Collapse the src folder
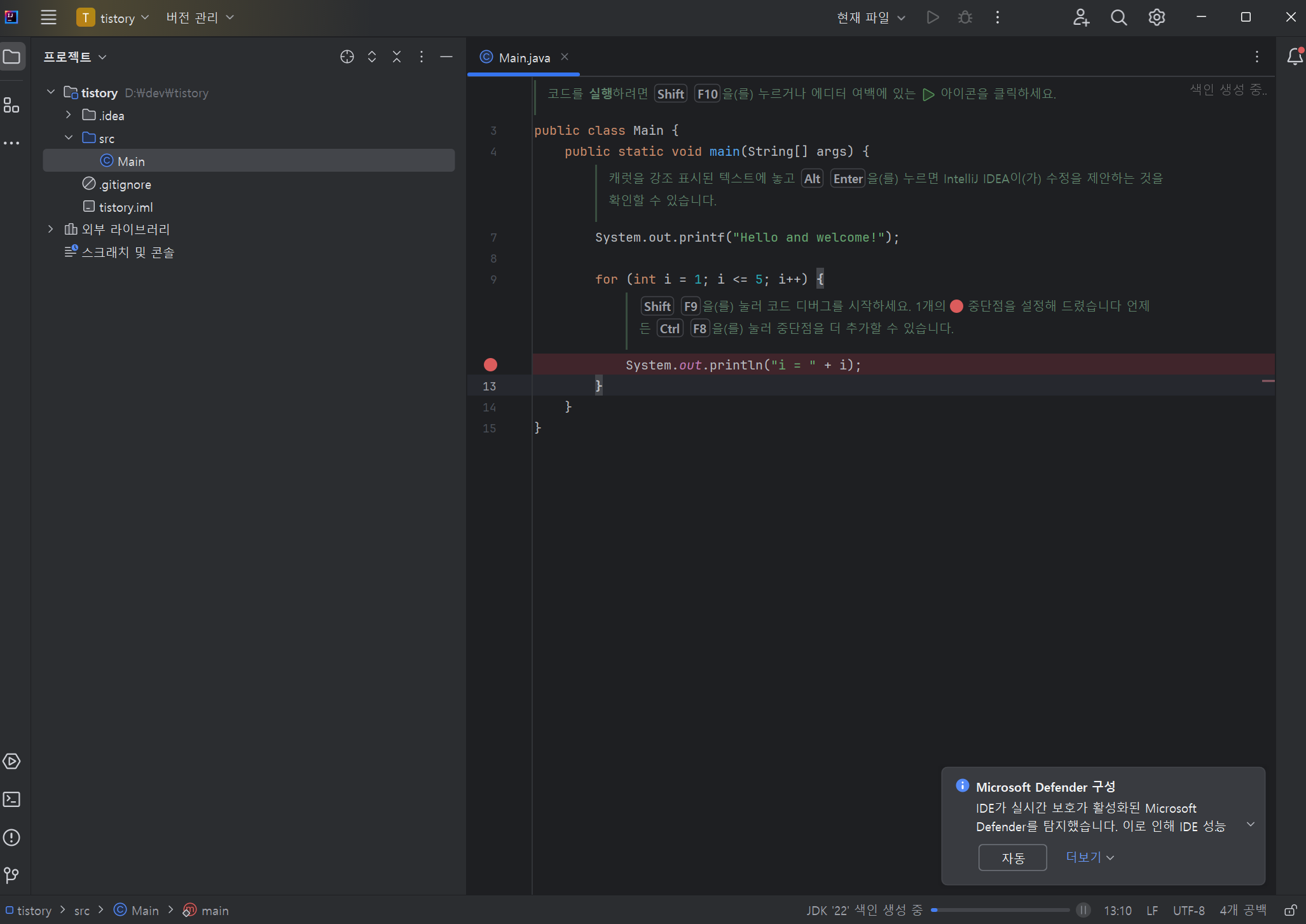1306x924 pixels. [69, 138]
